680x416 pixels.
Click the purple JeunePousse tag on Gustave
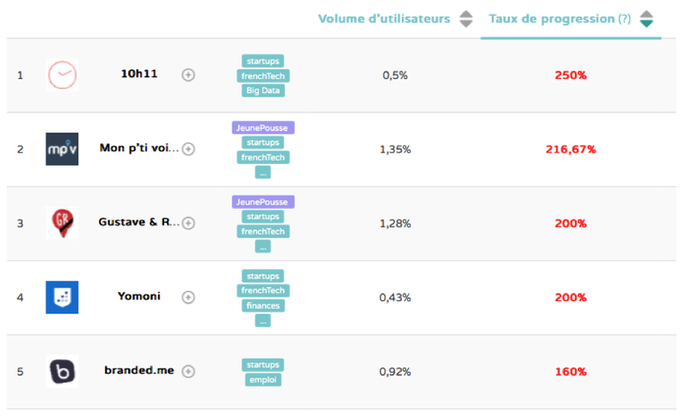click(x=263, y=202)
